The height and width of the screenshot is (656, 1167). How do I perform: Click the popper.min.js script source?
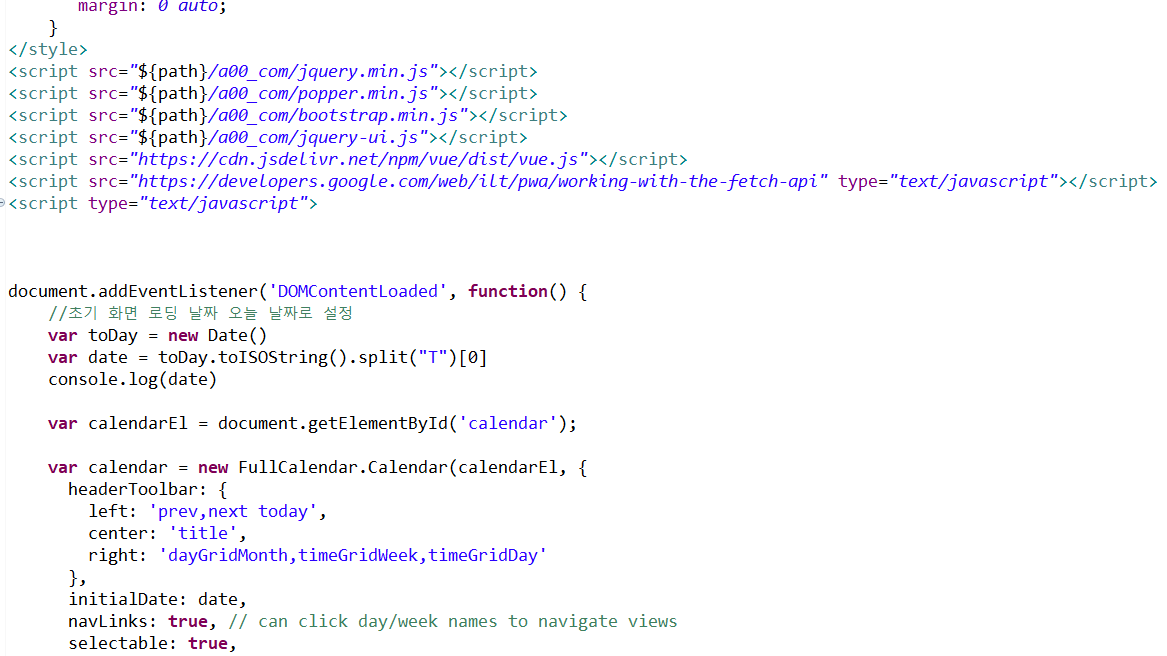coord(284,93)
